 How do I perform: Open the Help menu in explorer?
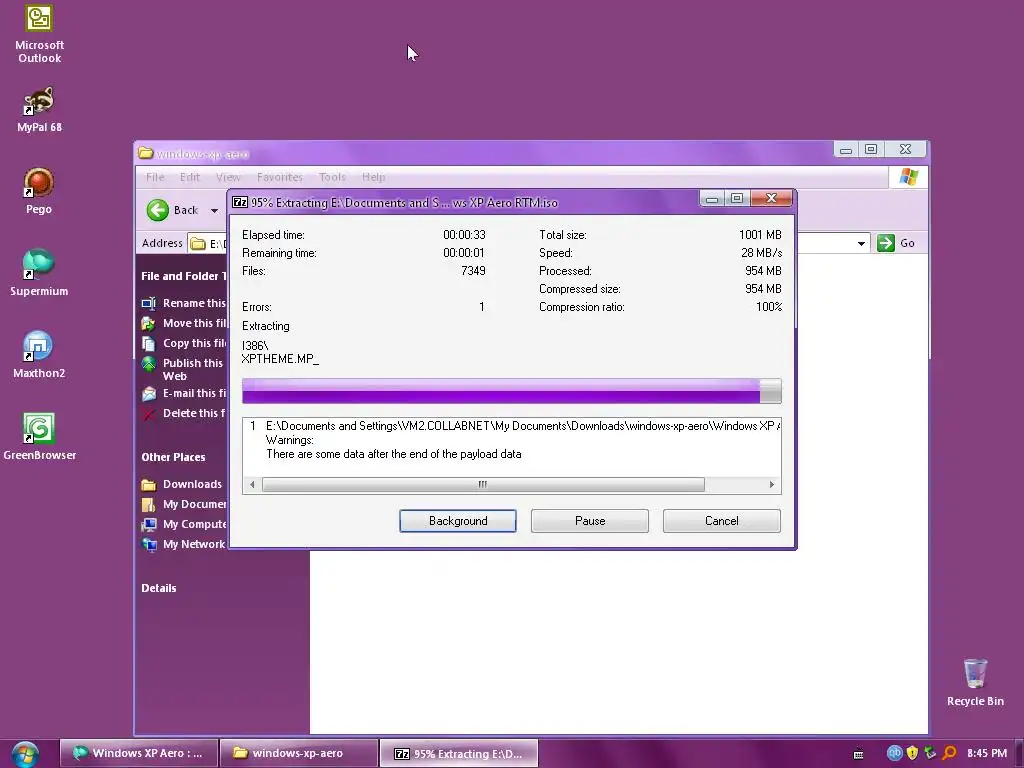374,177
